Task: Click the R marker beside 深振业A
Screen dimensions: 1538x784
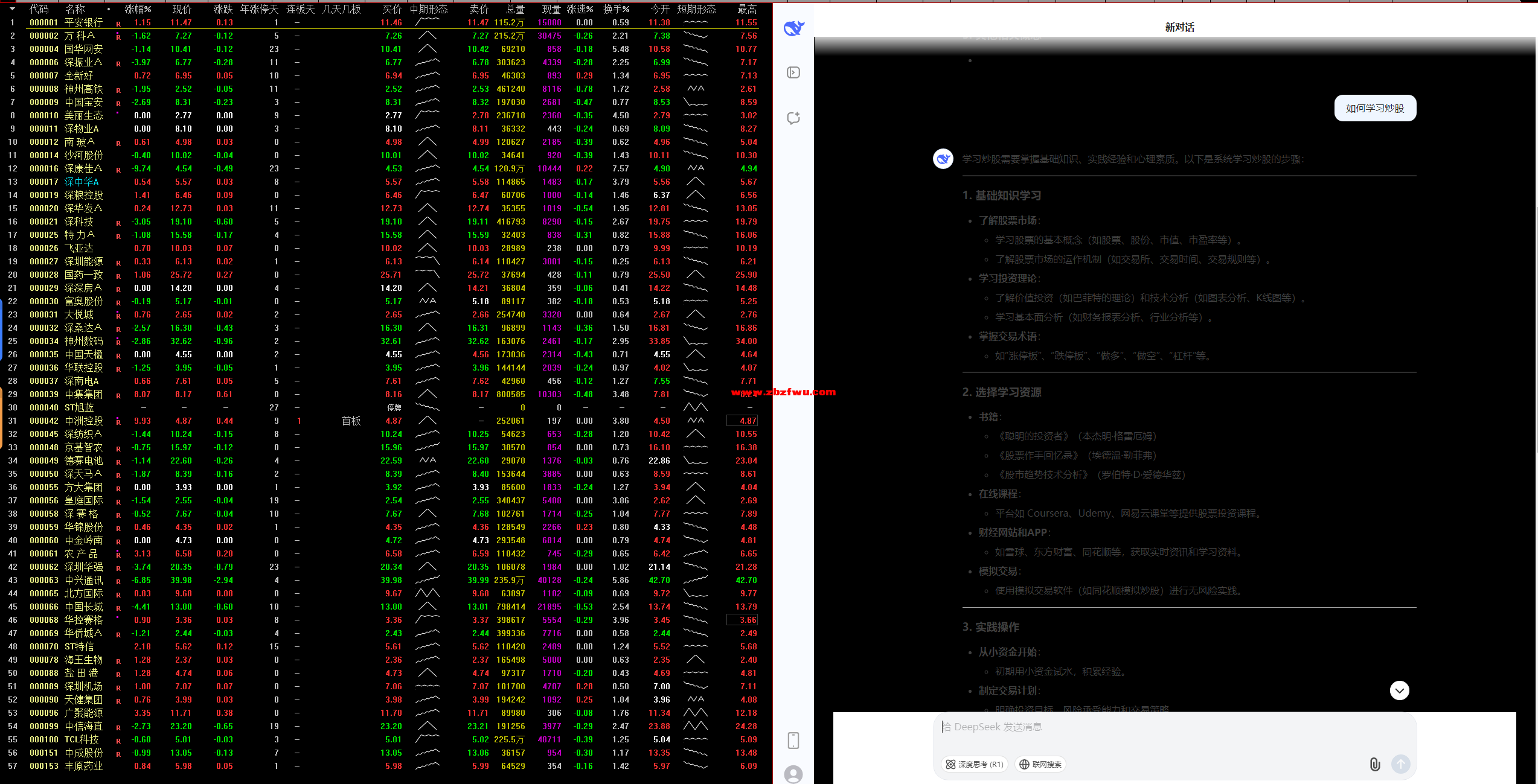Action: 118,63
